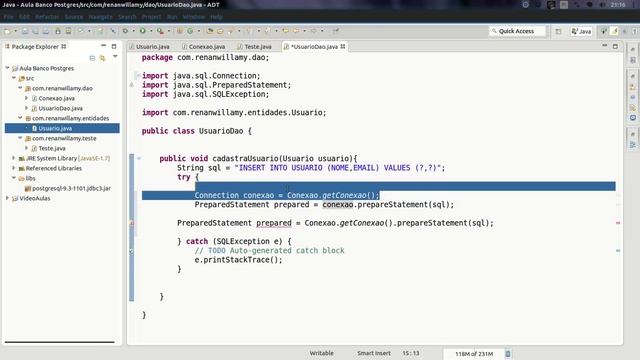Collapse the com.renanwillamy.dao package
Image resolution: width=640 pixels, height=360 pixels.
[x=20, y=88]
